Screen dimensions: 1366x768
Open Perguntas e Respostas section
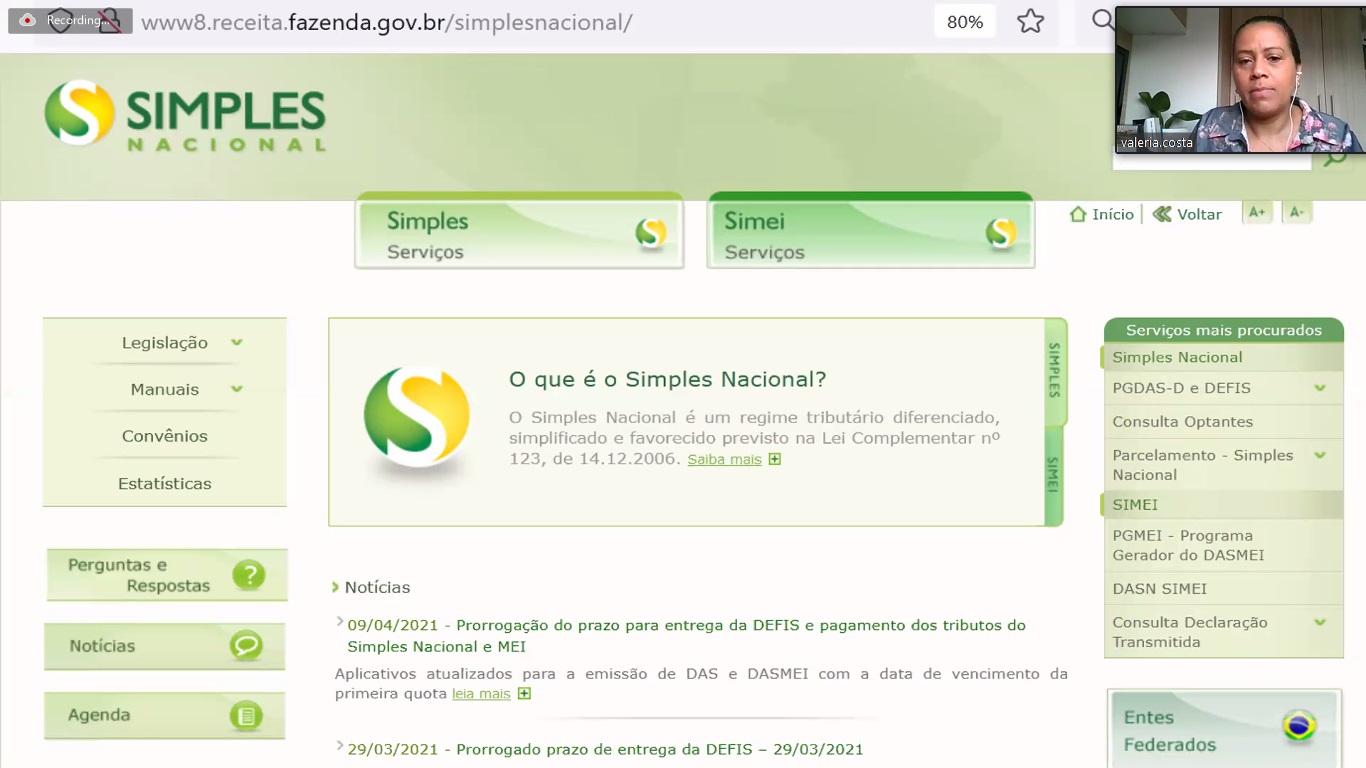tap(167, 575)
